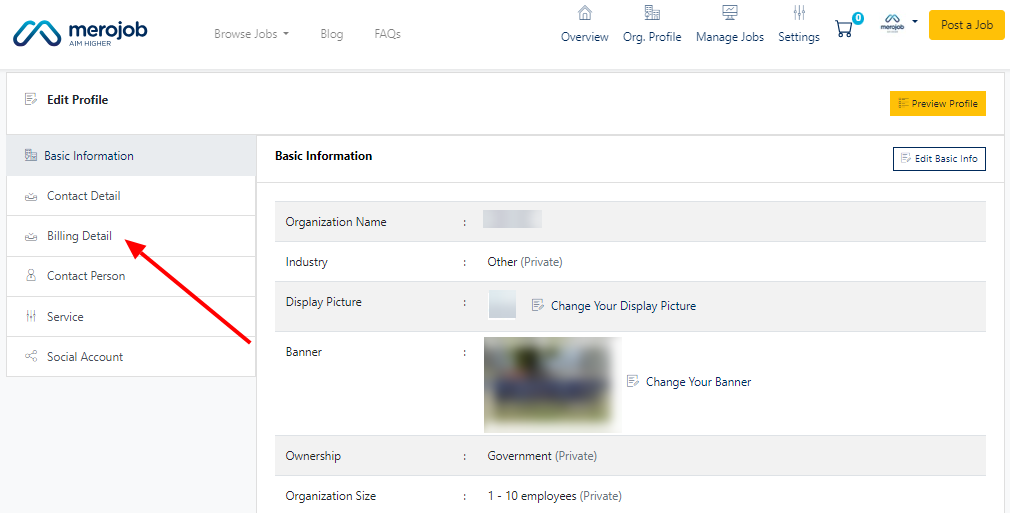The height and width of the screenshot is (513, 1010).
Task: Click the Post a Job button
Action: pos(966,25)
